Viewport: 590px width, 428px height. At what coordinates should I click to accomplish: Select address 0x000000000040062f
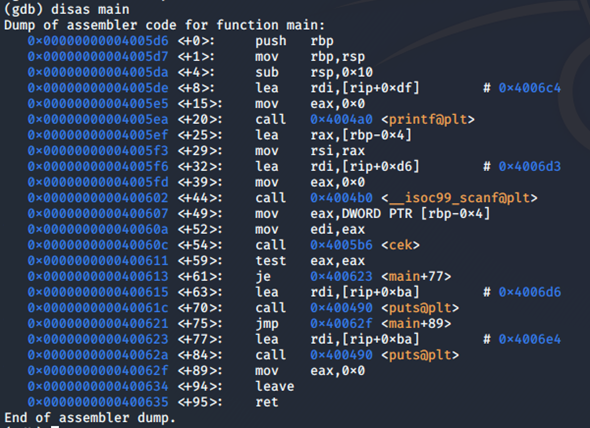click(98, 371)
